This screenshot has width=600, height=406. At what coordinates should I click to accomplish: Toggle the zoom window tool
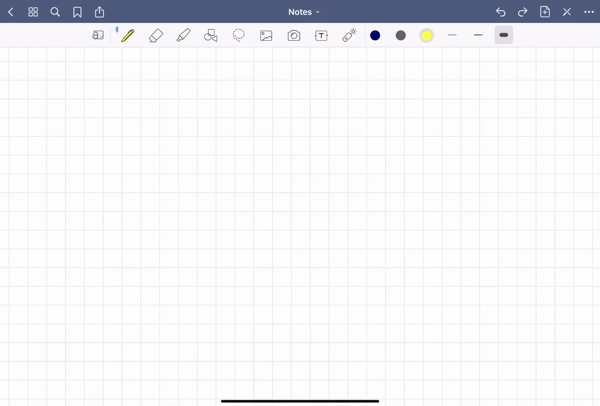tap(98, 35)
